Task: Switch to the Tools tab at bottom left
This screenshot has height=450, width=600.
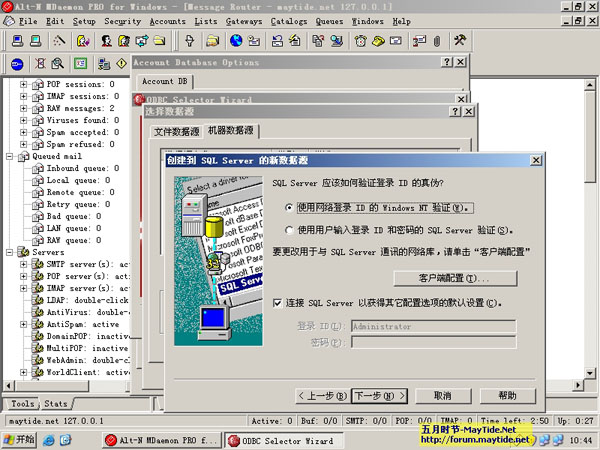Action: pos(23,404)
